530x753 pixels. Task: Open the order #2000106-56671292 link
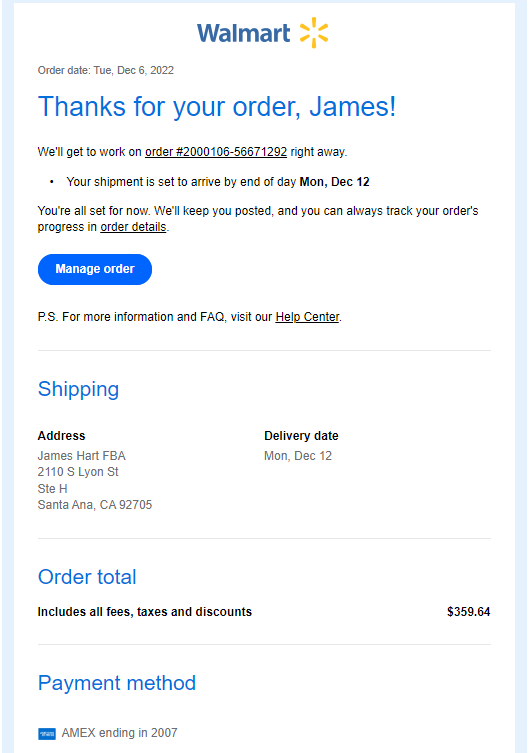(x=216, y=152)
